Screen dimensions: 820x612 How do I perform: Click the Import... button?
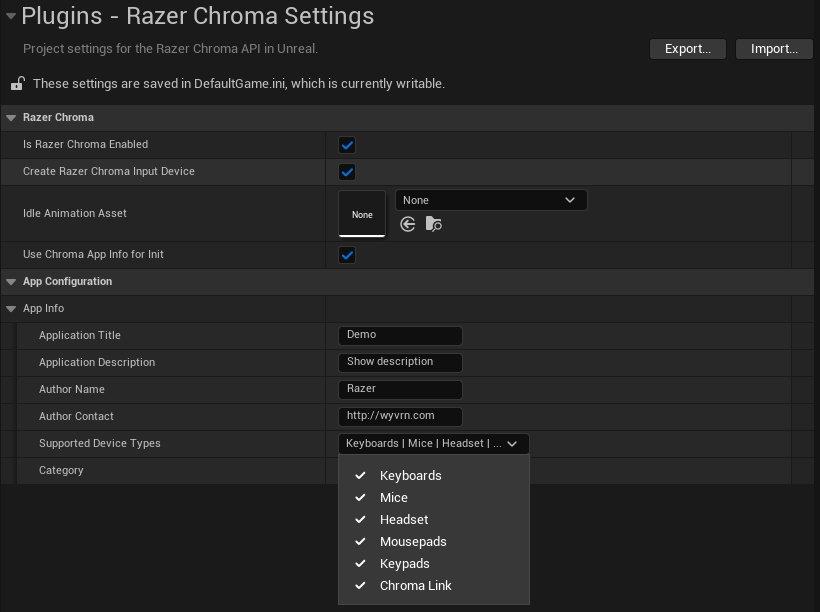pyautogui.click(x=773, y=49)
